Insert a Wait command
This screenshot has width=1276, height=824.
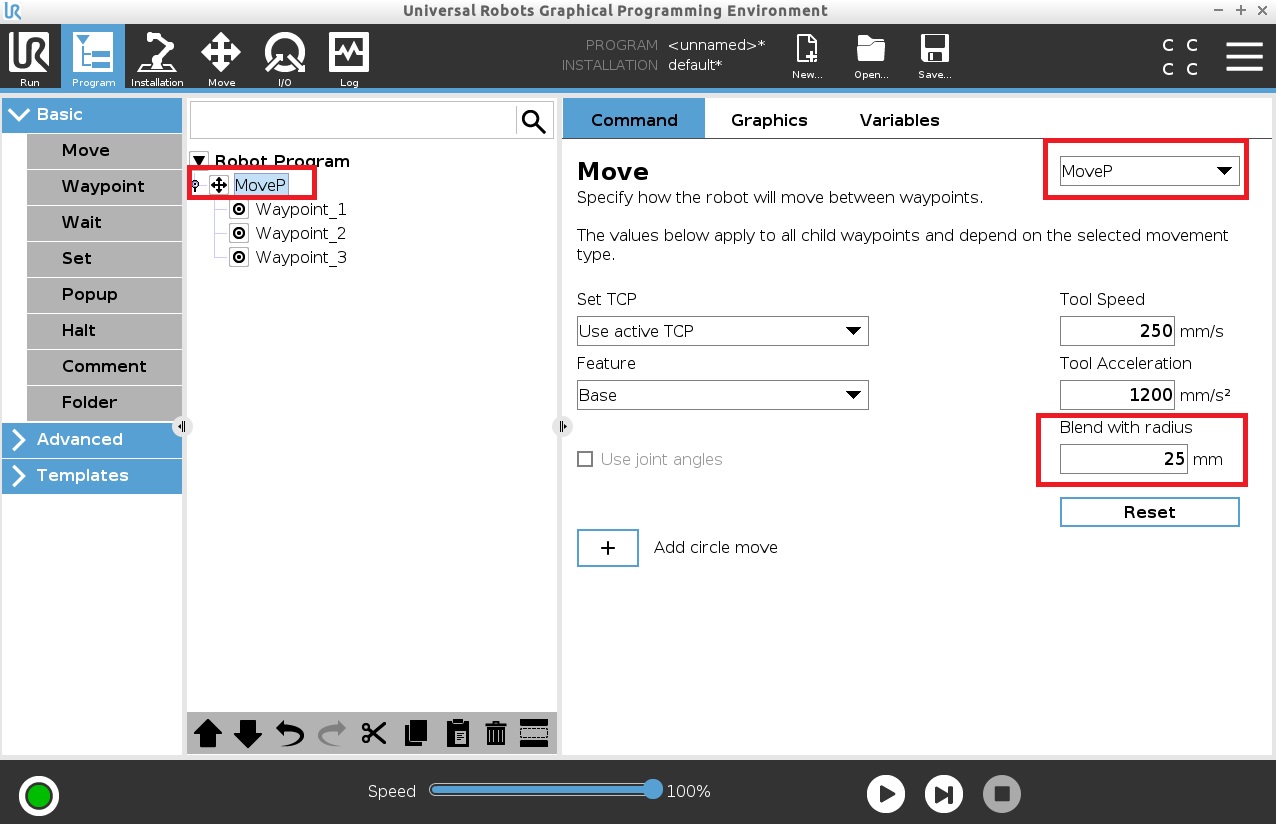pos(104,222)
